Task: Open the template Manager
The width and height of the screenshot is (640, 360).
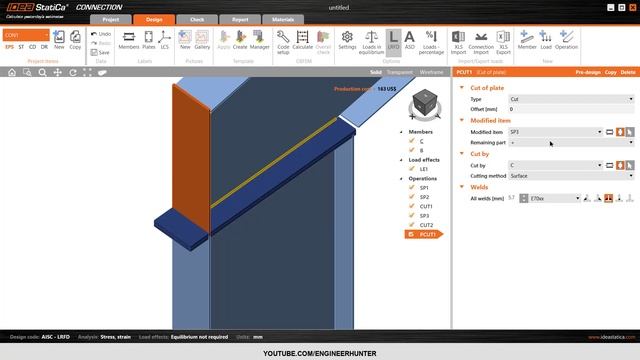Action: coord(259,40)
